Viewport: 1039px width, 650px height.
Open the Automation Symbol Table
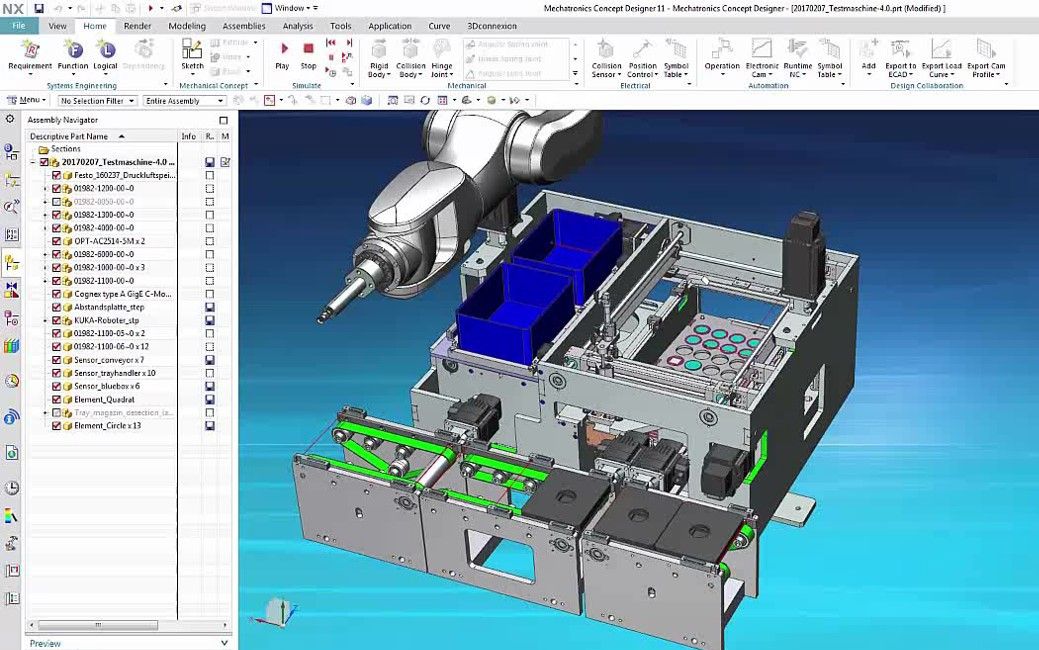(830, 58)
